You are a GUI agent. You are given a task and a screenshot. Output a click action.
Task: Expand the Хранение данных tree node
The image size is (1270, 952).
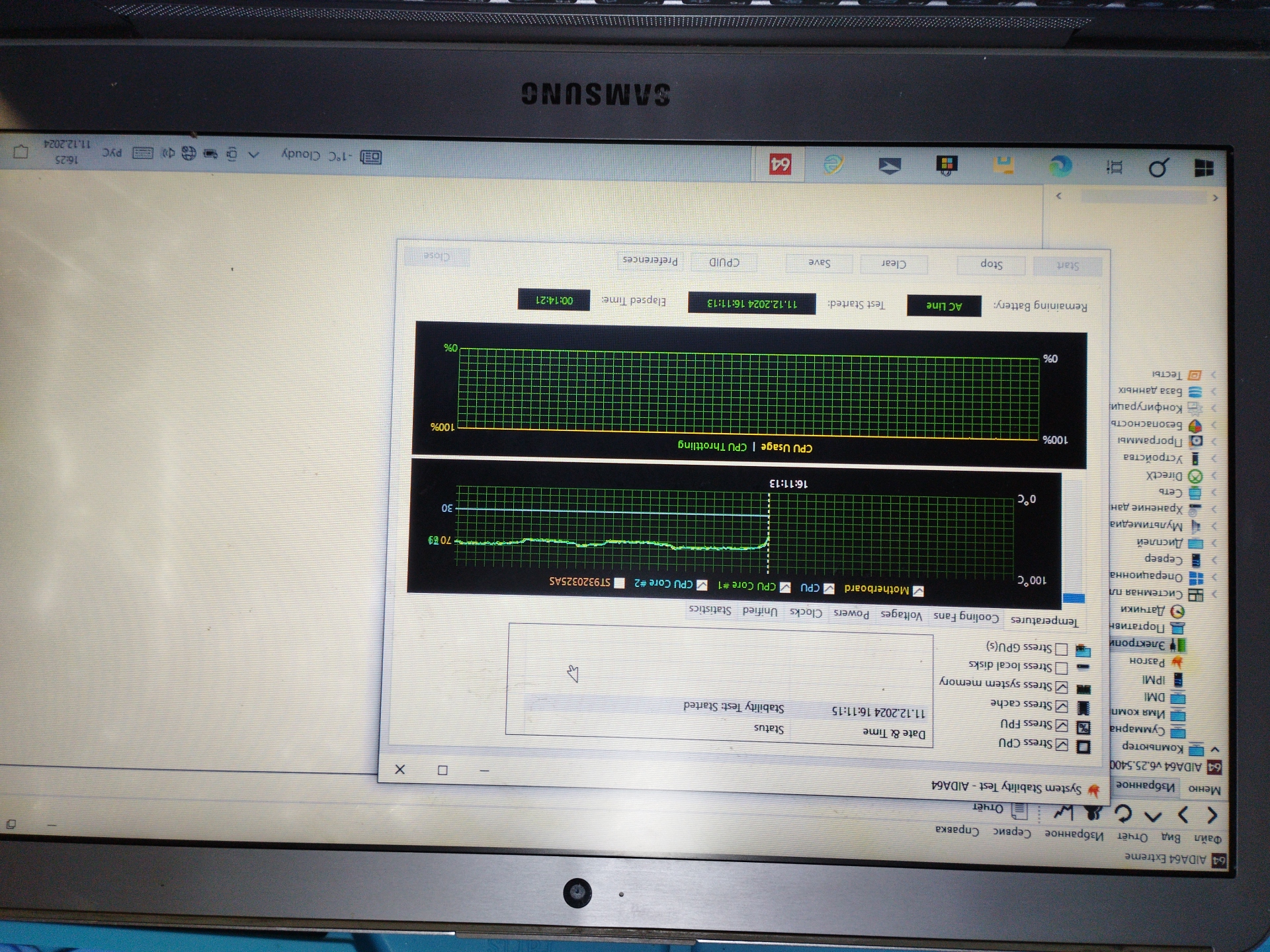(1214, 509)
